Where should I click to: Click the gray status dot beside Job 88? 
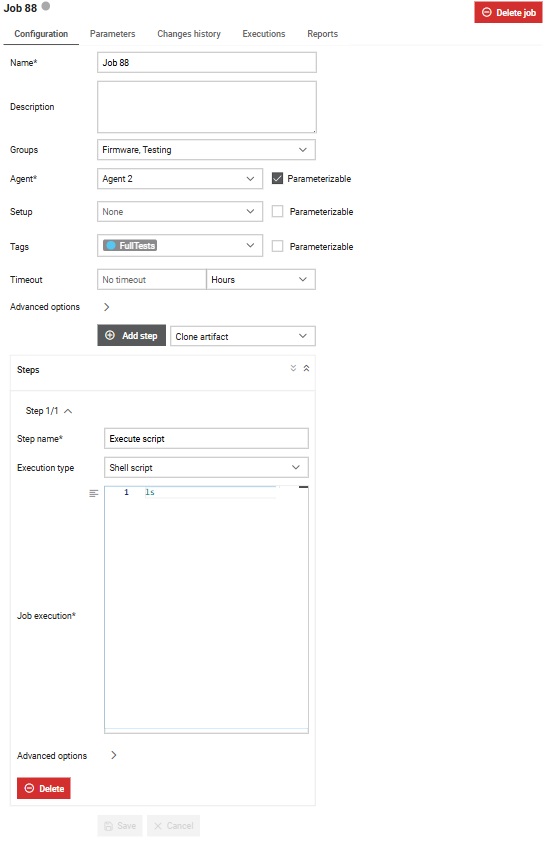tap(46, 6)
